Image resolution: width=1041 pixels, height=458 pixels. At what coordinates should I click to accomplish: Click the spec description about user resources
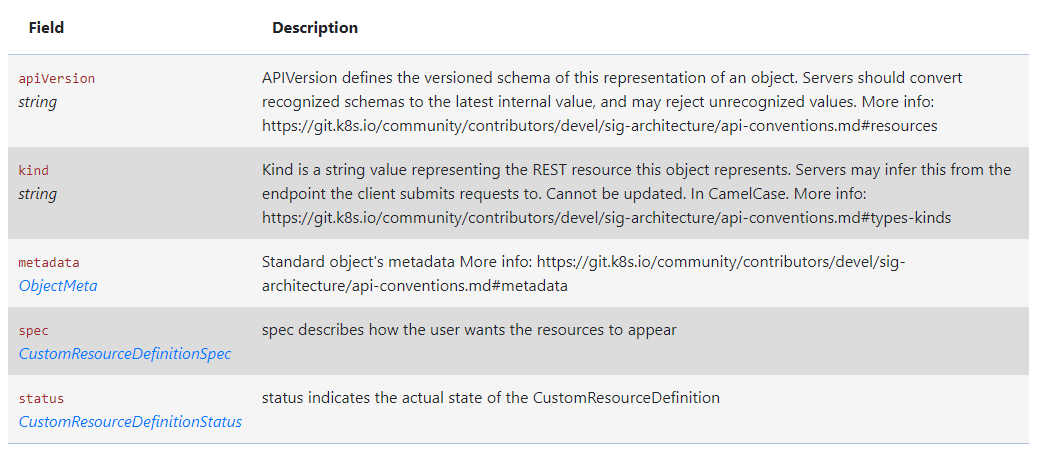point(470,331)
